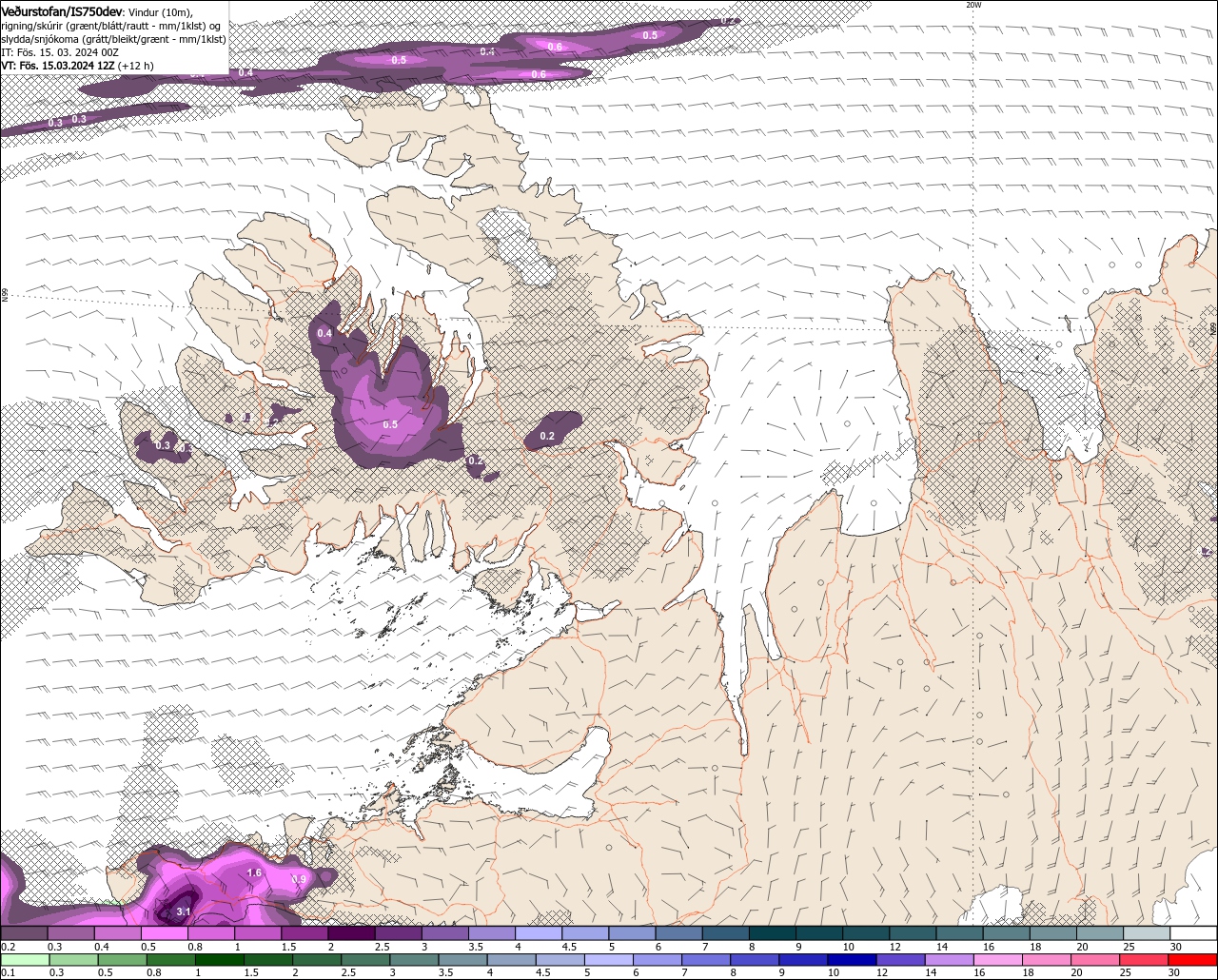Screen dimensions: 1218x980
Task: Click the 1.6 snowfall value on map
Action: click(x=254, y=872)
